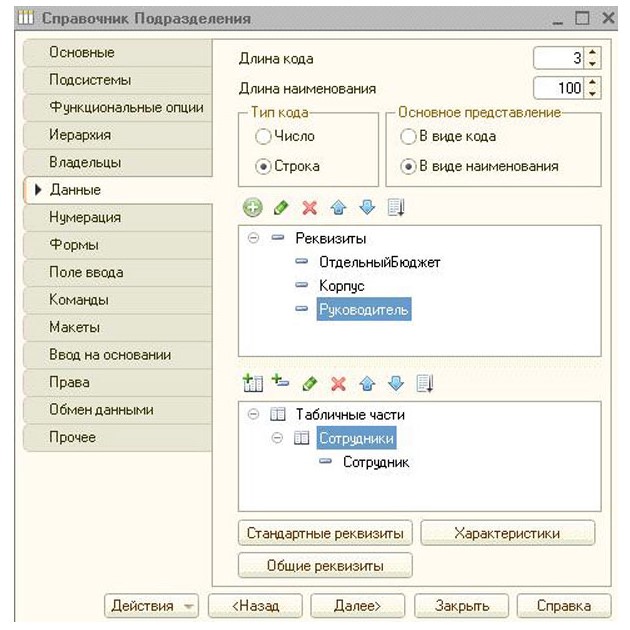
Task: Collapse the Реквизиты tree node
Action: 252,238
